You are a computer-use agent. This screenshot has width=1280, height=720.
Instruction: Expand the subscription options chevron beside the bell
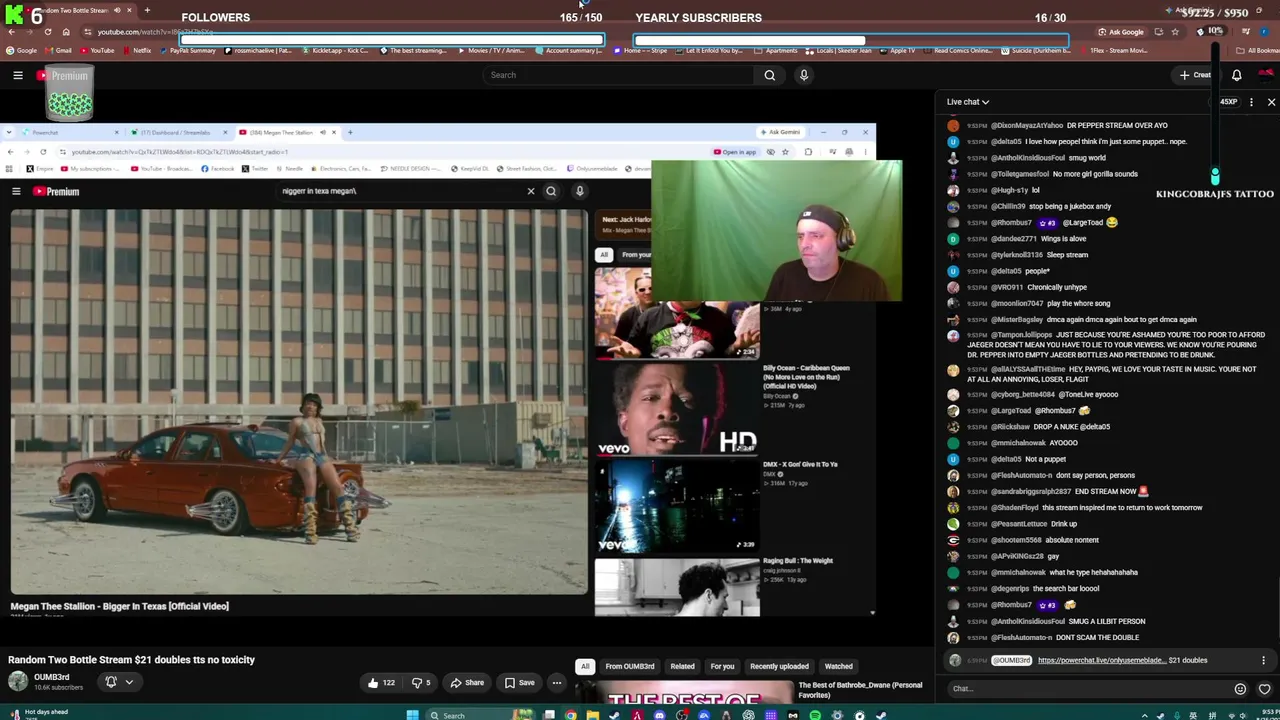[x=129, y=682]
